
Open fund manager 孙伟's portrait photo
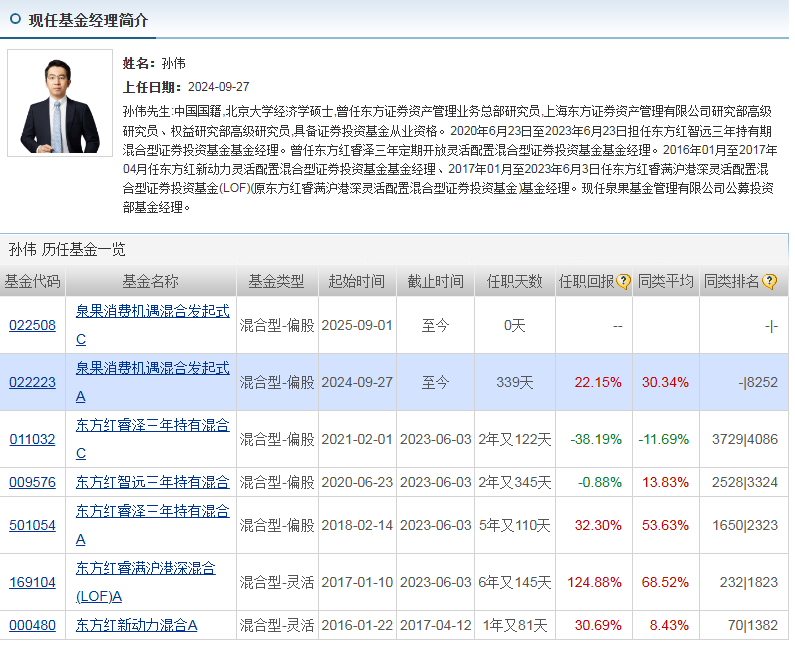pyautogui.click(x=60, y=103)
